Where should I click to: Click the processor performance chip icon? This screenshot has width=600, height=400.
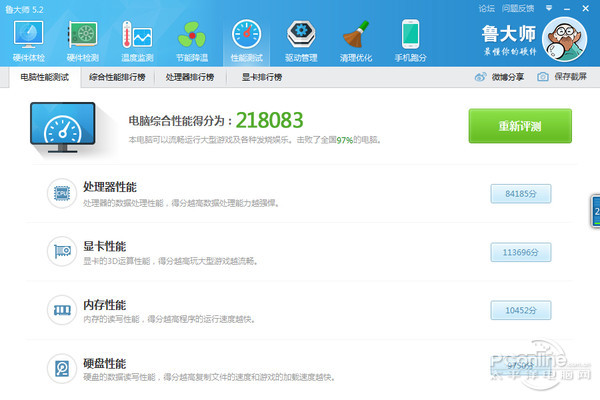[62, 193]
